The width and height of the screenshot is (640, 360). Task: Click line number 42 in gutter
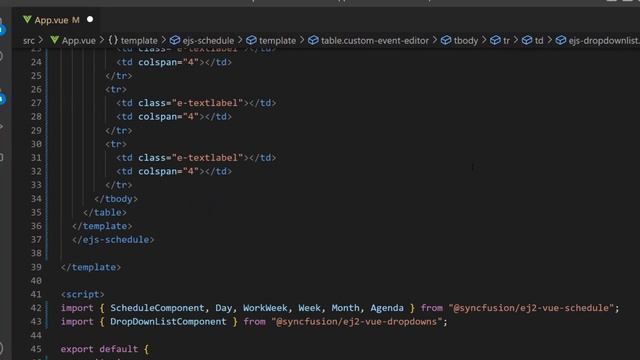(36, 308)
